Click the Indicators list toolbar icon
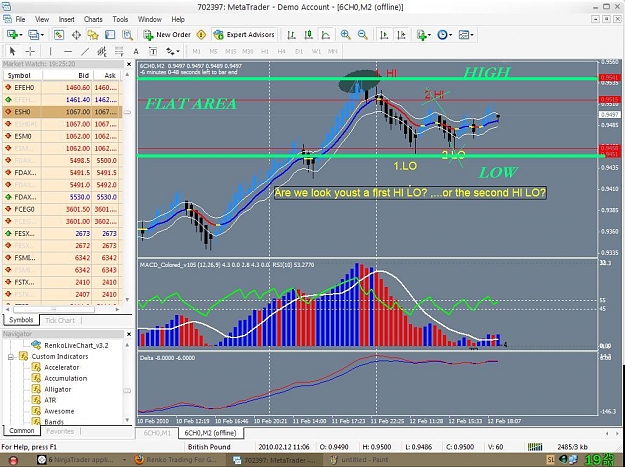 pyautogui.click(x=421, y=35)
